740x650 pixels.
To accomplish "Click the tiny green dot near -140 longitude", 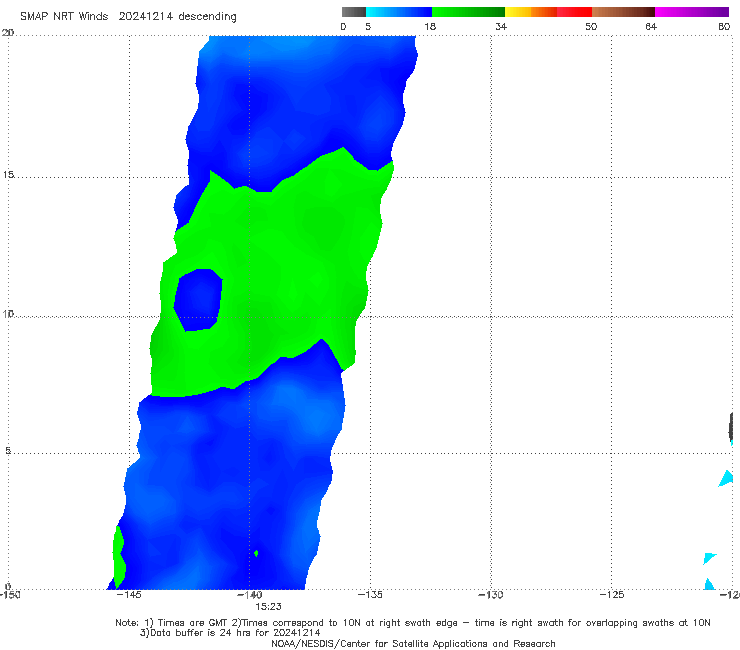I will pyautogui.click(x=256, y=553).
